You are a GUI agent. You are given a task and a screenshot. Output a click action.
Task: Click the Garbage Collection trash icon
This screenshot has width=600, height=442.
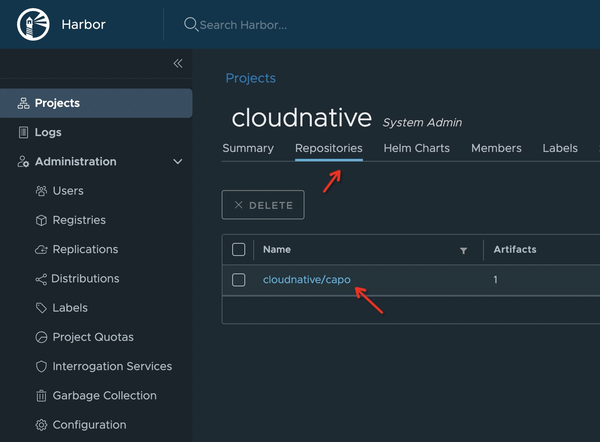[x=41, y=396]
